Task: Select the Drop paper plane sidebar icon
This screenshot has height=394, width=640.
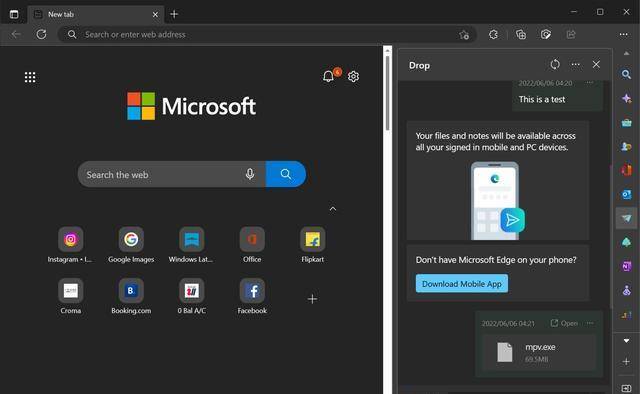Action: click(626, 218)
